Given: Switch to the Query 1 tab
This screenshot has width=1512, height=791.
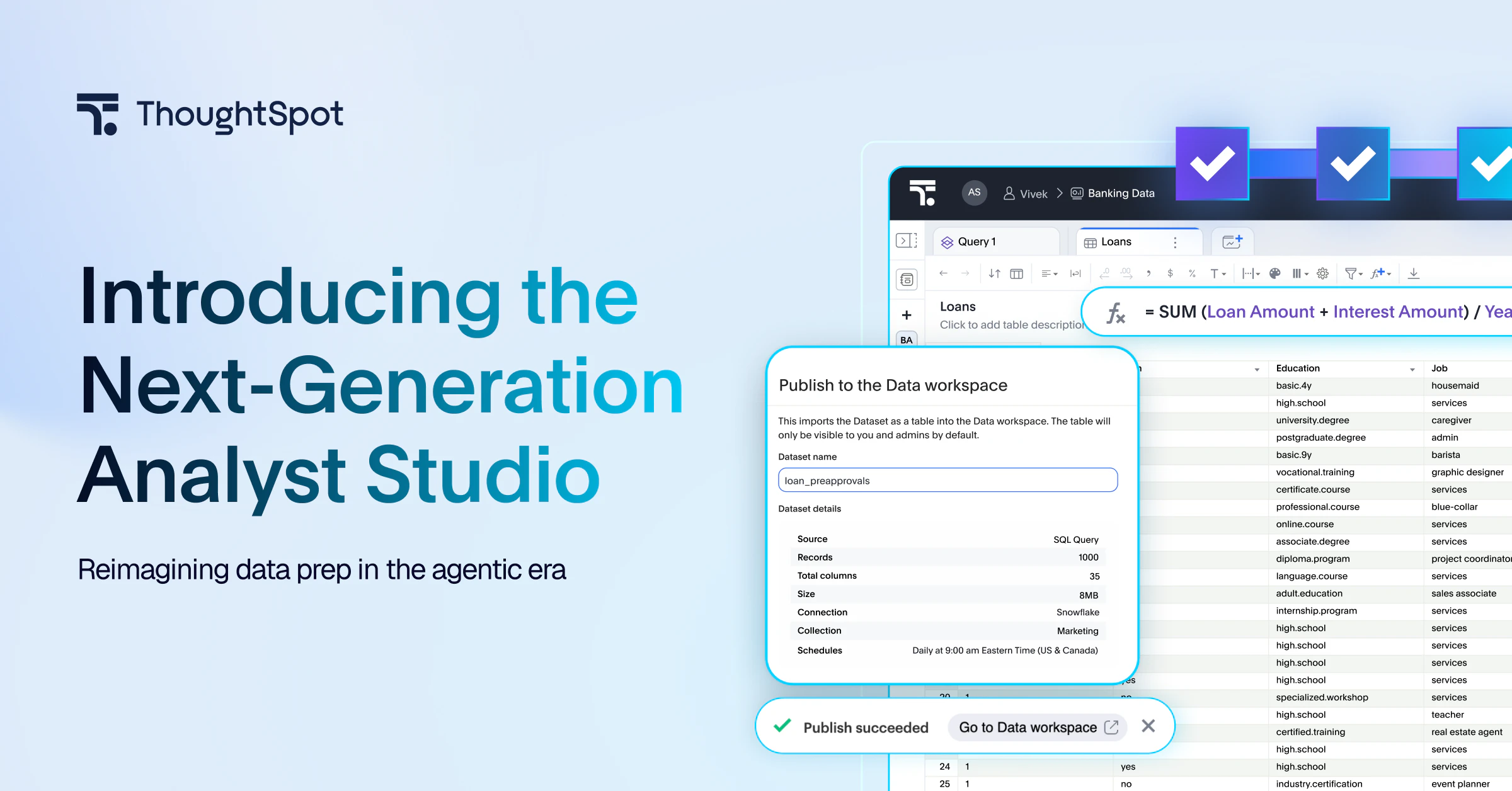Looking at the screenshot, I should click(996, 242).
